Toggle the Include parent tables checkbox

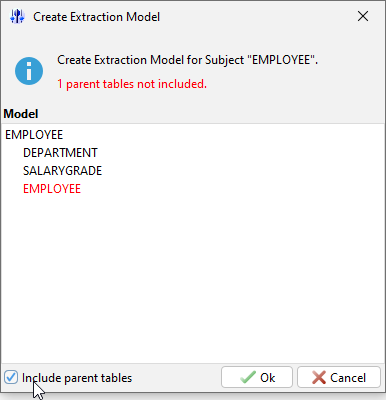click(x=11, y=378)
